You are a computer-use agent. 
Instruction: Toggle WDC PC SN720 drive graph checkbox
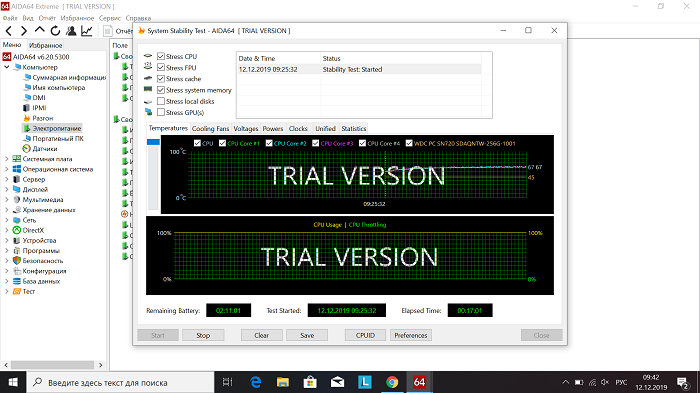tap(409, 143)
